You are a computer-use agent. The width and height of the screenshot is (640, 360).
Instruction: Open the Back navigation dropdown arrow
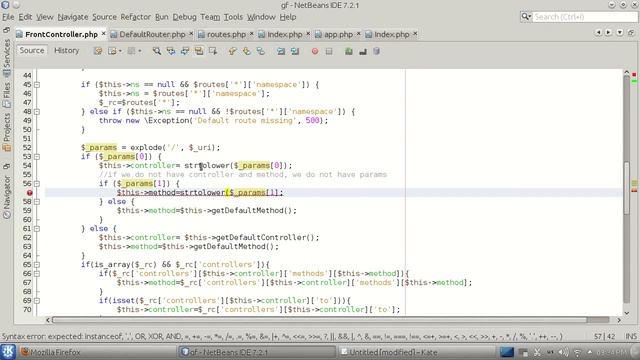tap(120, 51)
